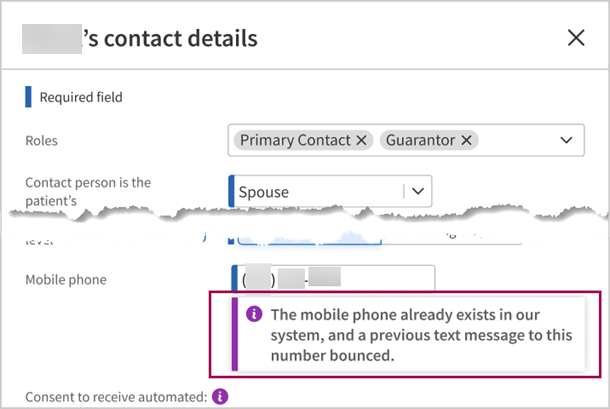Close the contact details dialog
This screenshot has width=610, height=409.
pyautogui.click(x=576, y=38)
